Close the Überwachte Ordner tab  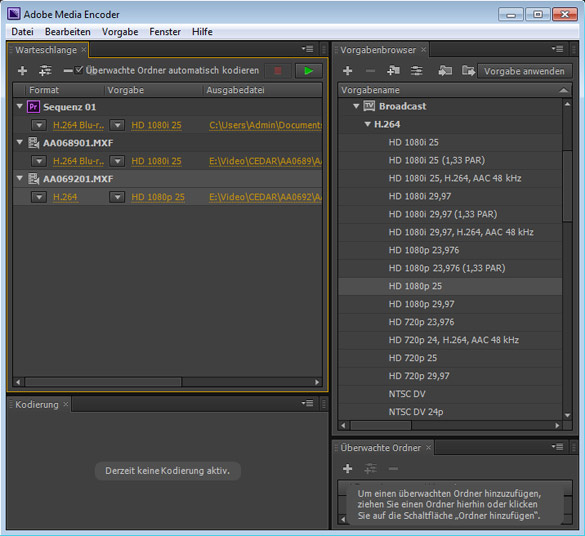pyautogui.click(x=429, y=448)
